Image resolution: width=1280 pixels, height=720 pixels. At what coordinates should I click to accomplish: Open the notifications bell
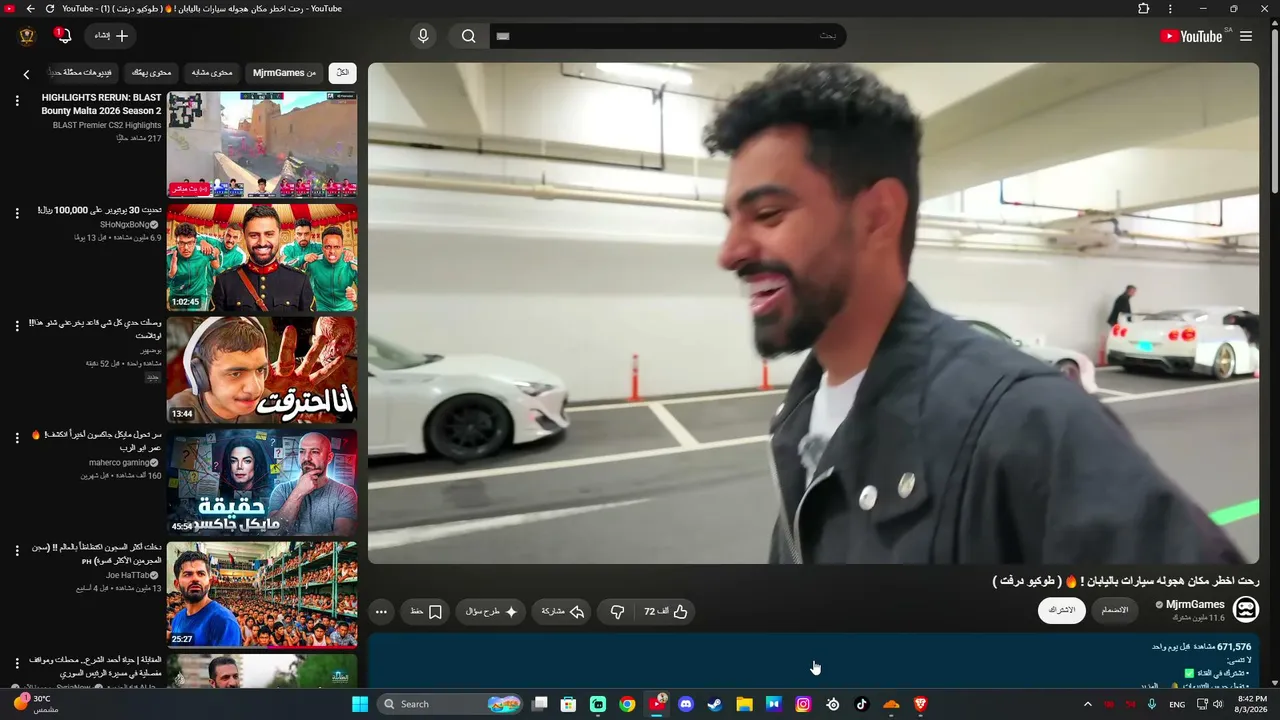coord(63,36)
